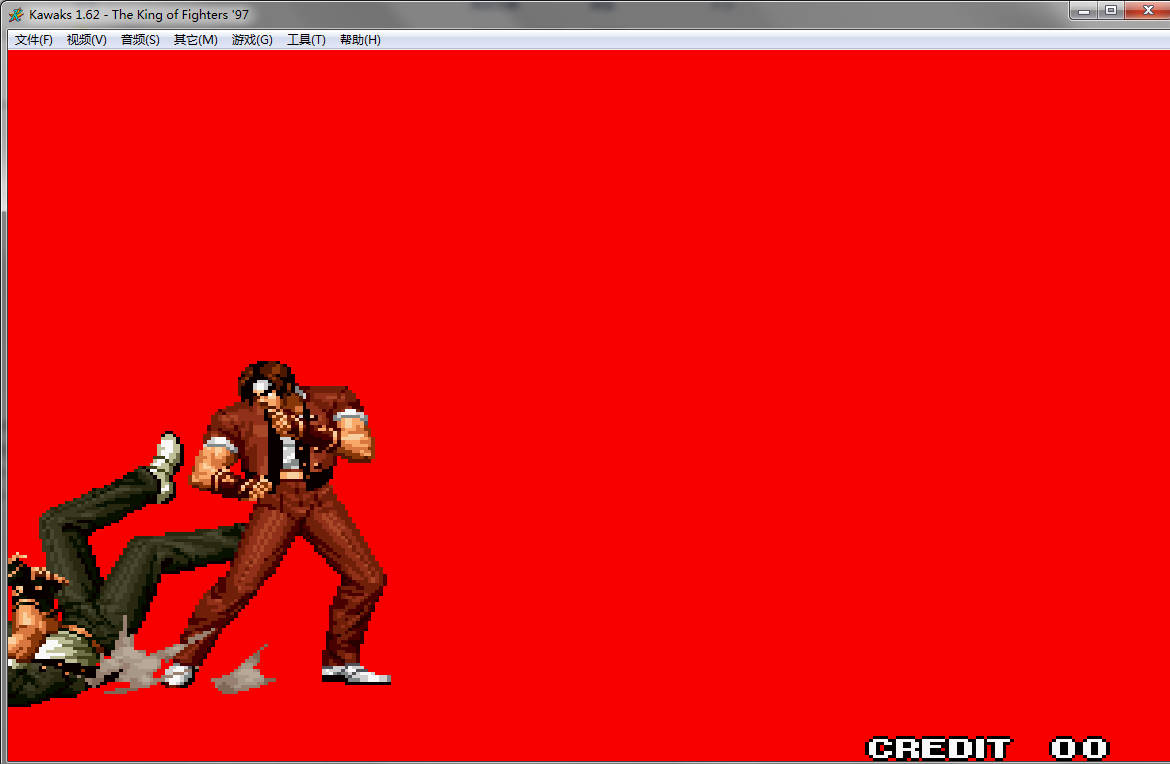
Task: Open the 其它(M) menu
Action: (x=195, y=40)
